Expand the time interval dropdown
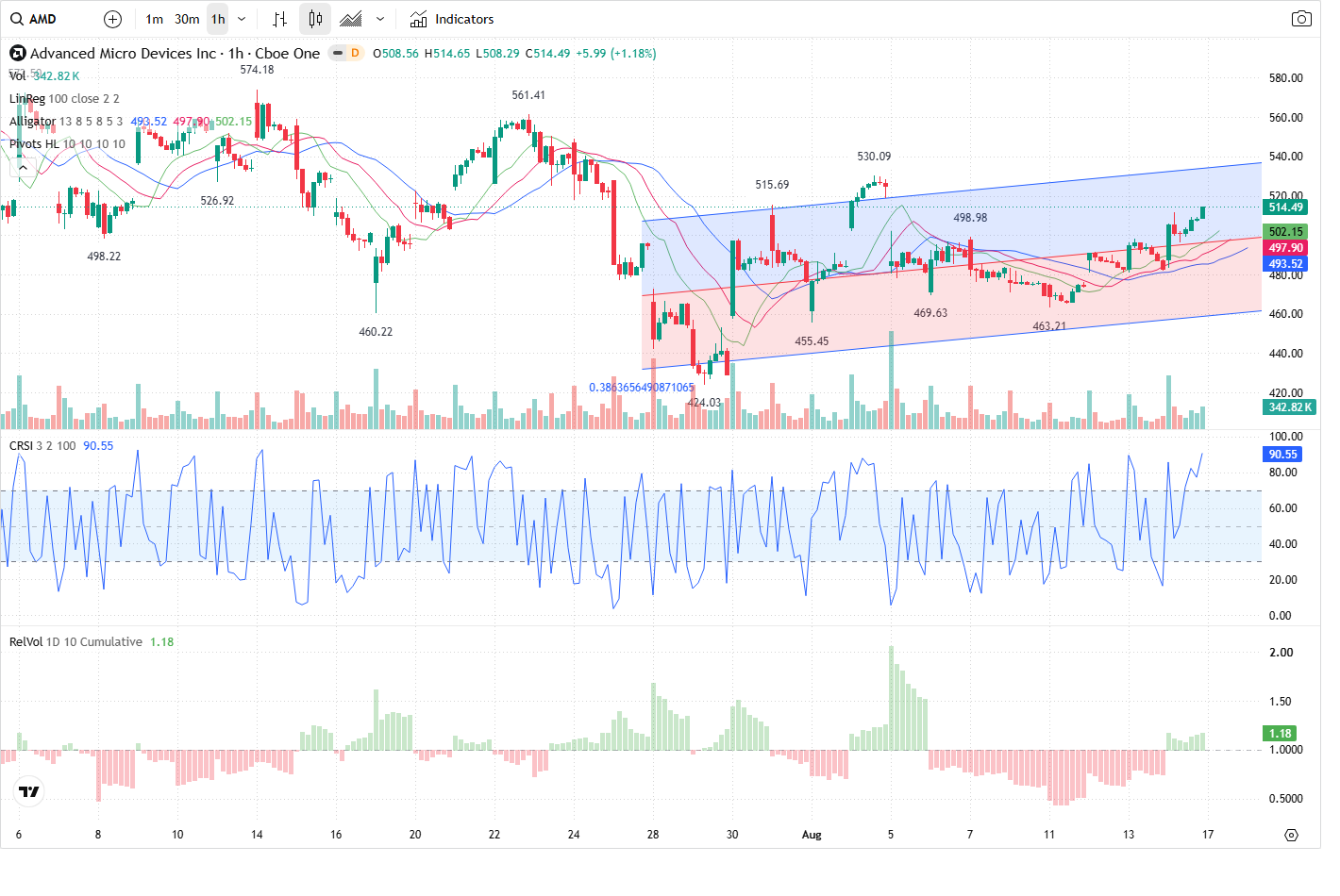This screenshot has height=896, width=1340. pos(242,19)
